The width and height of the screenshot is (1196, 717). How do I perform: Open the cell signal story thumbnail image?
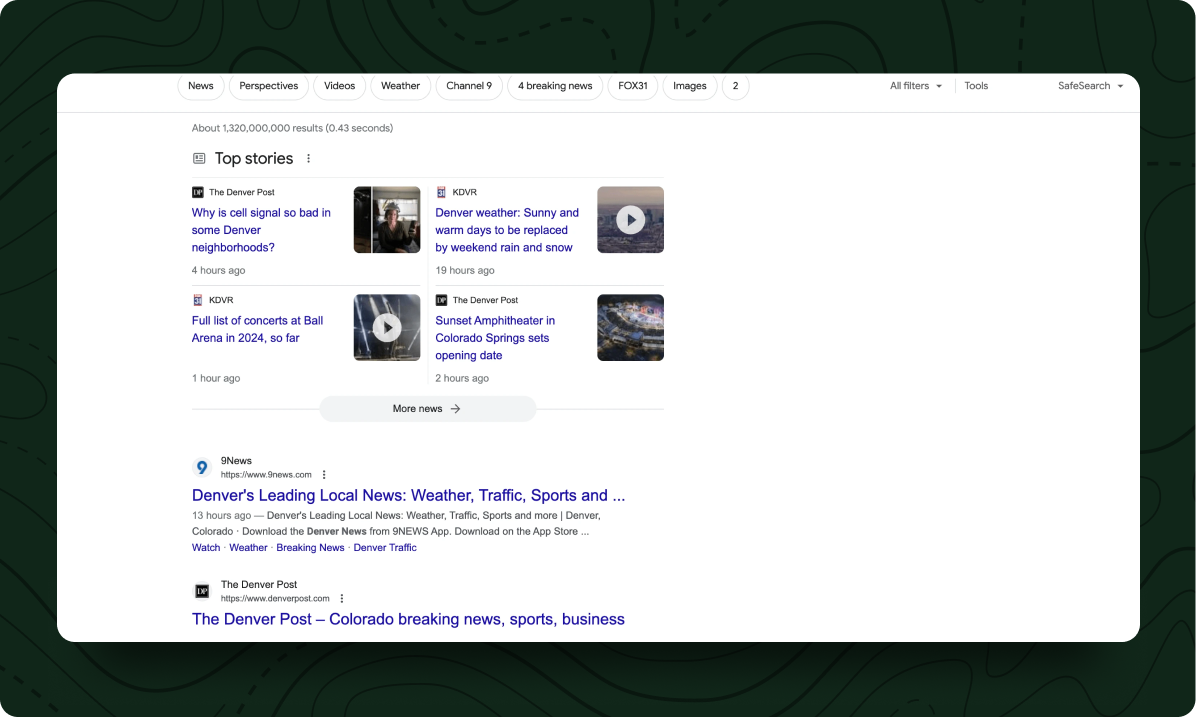387,220
